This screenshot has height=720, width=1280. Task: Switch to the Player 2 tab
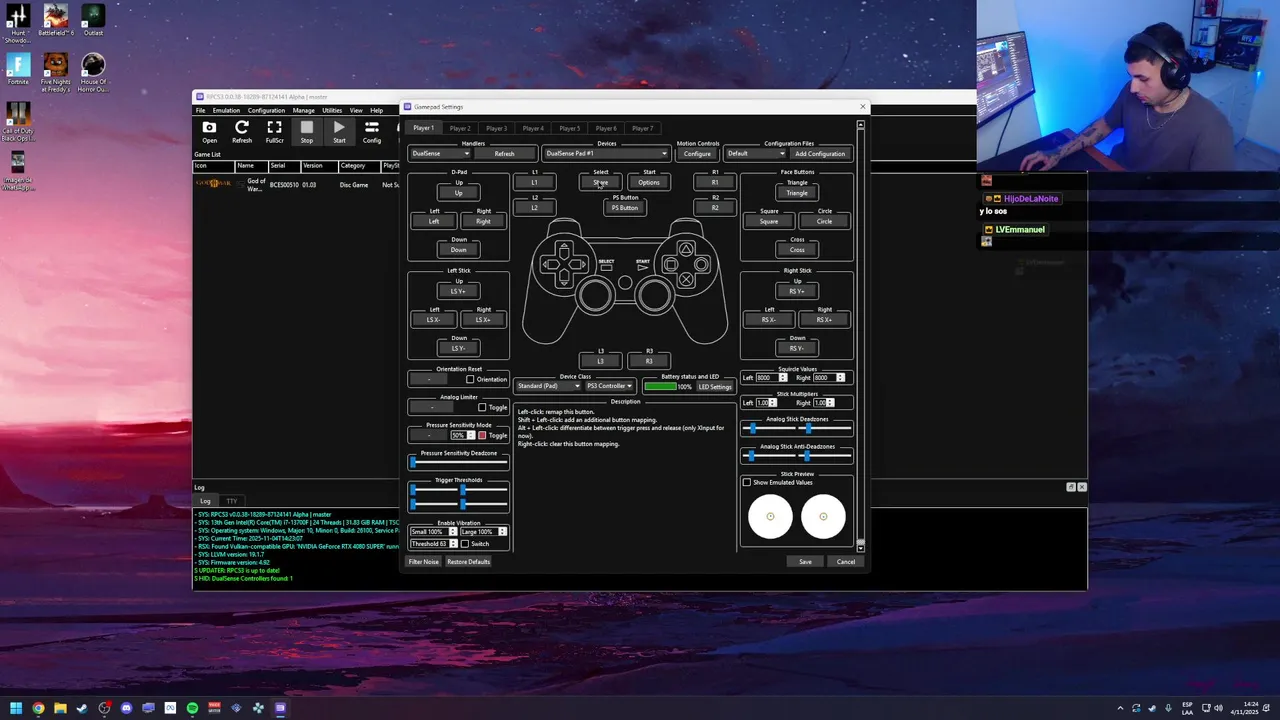coord(460,128)
